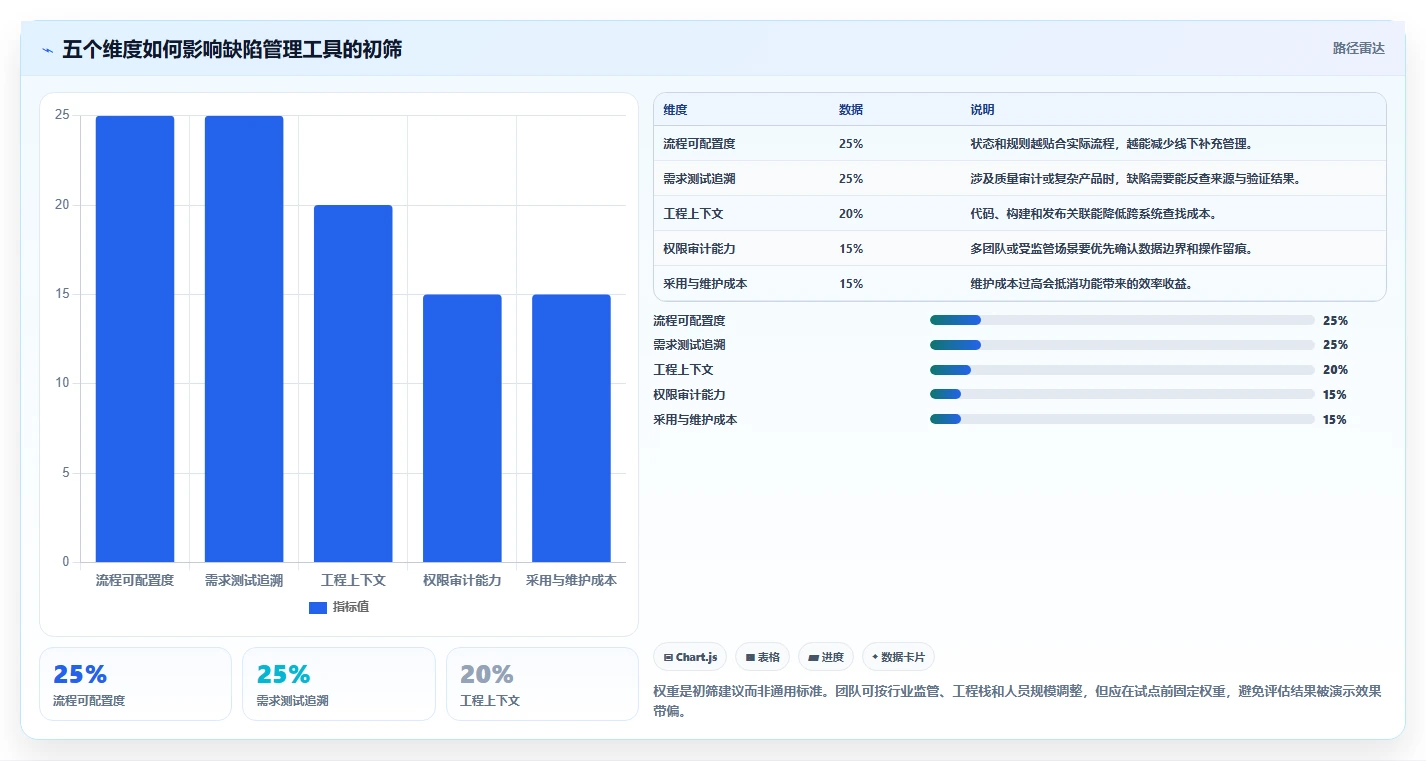The height and width of the screenshot is (761, 1426).
Task: Click the 工程上下文 20% progress bar
Action: pos(1122,370)
